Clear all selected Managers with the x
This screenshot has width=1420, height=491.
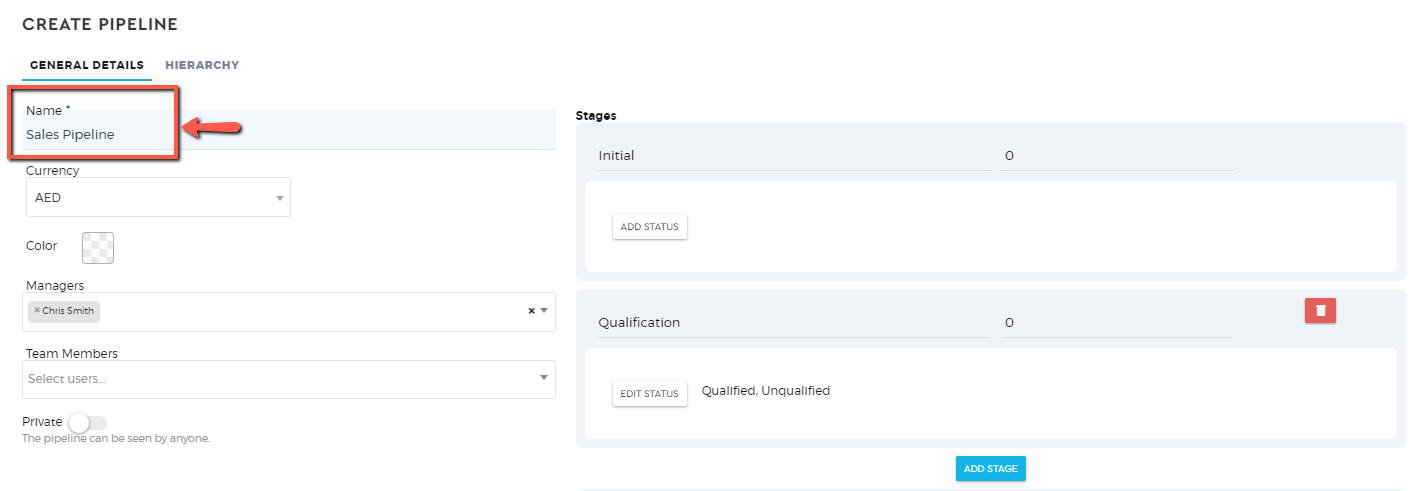(x=531, y=311)
